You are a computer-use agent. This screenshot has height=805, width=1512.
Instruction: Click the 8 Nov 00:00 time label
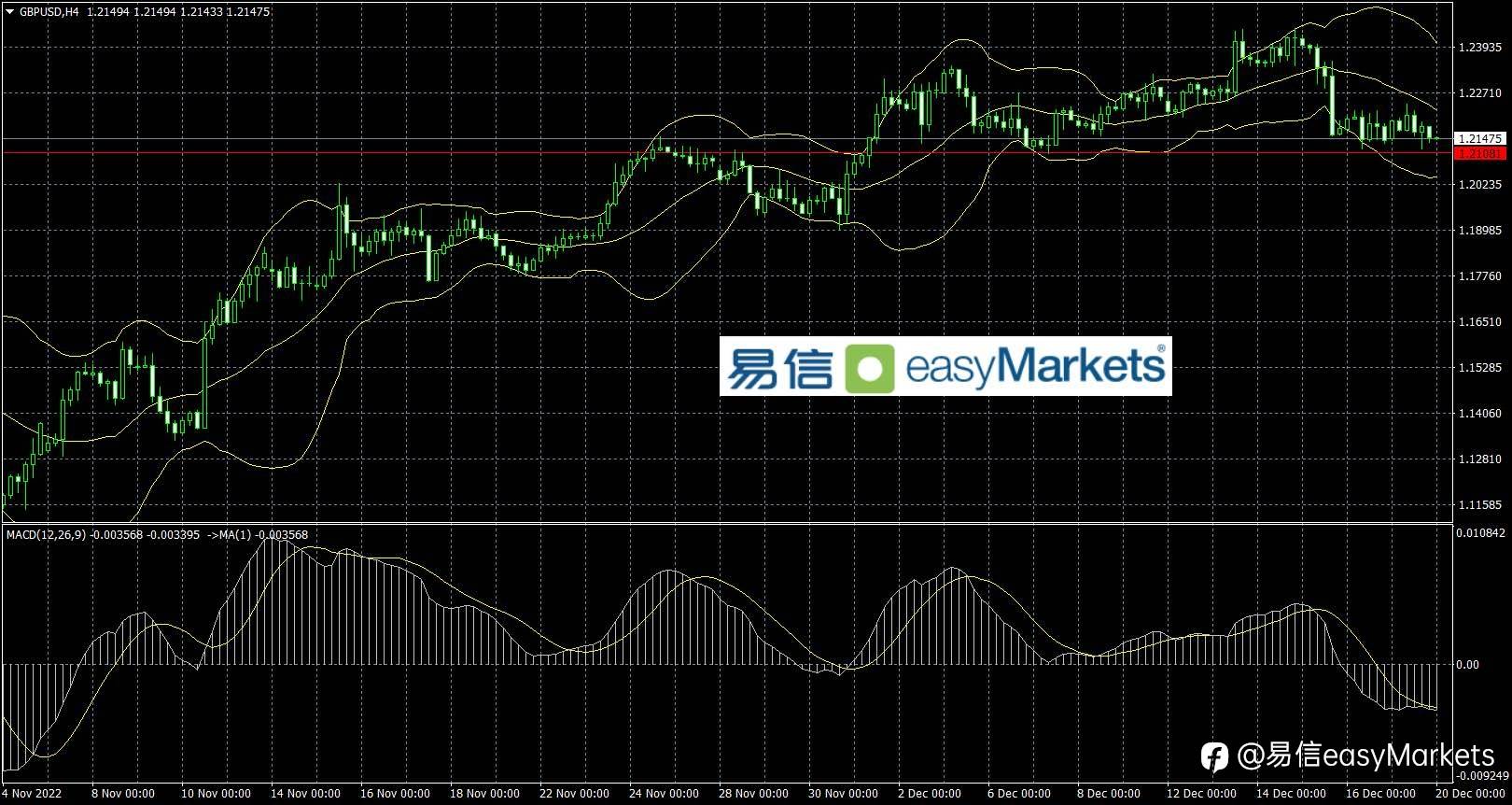click(123, 794)
